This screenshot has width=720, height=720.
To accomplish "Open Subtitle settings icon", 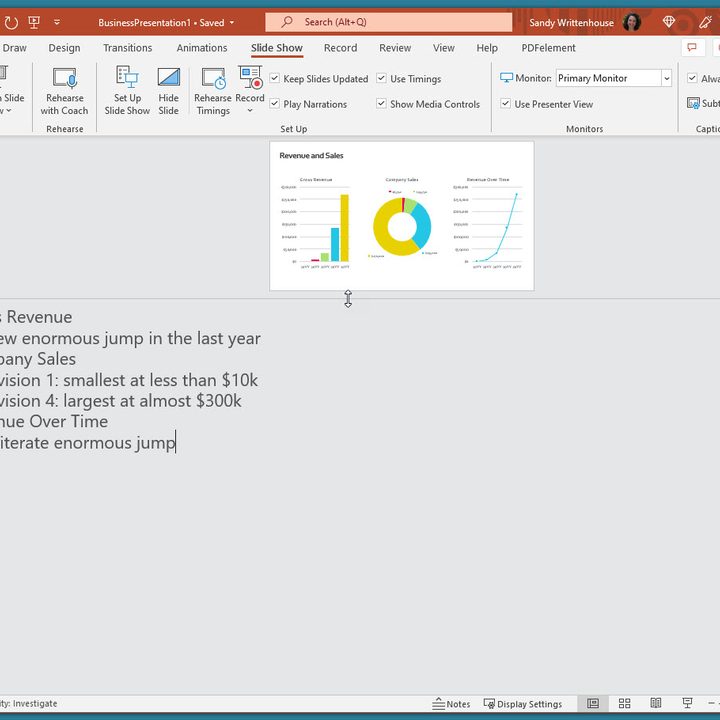I will 693,103.
